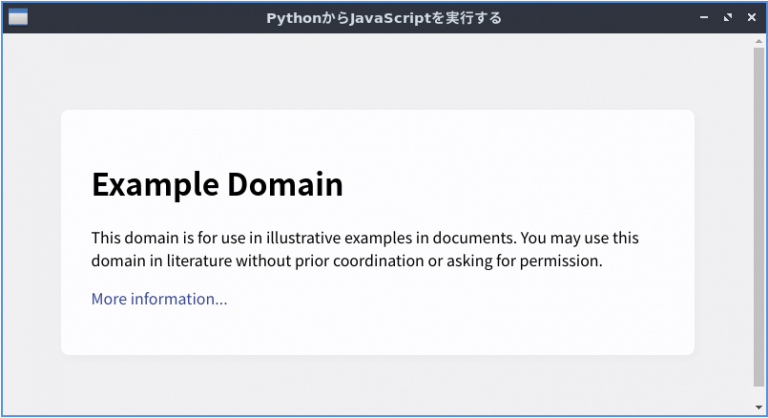This screenshot has width=768, height=418.
Task: Click the word "documents" in the paragraph
Action: tap(473, 238)
